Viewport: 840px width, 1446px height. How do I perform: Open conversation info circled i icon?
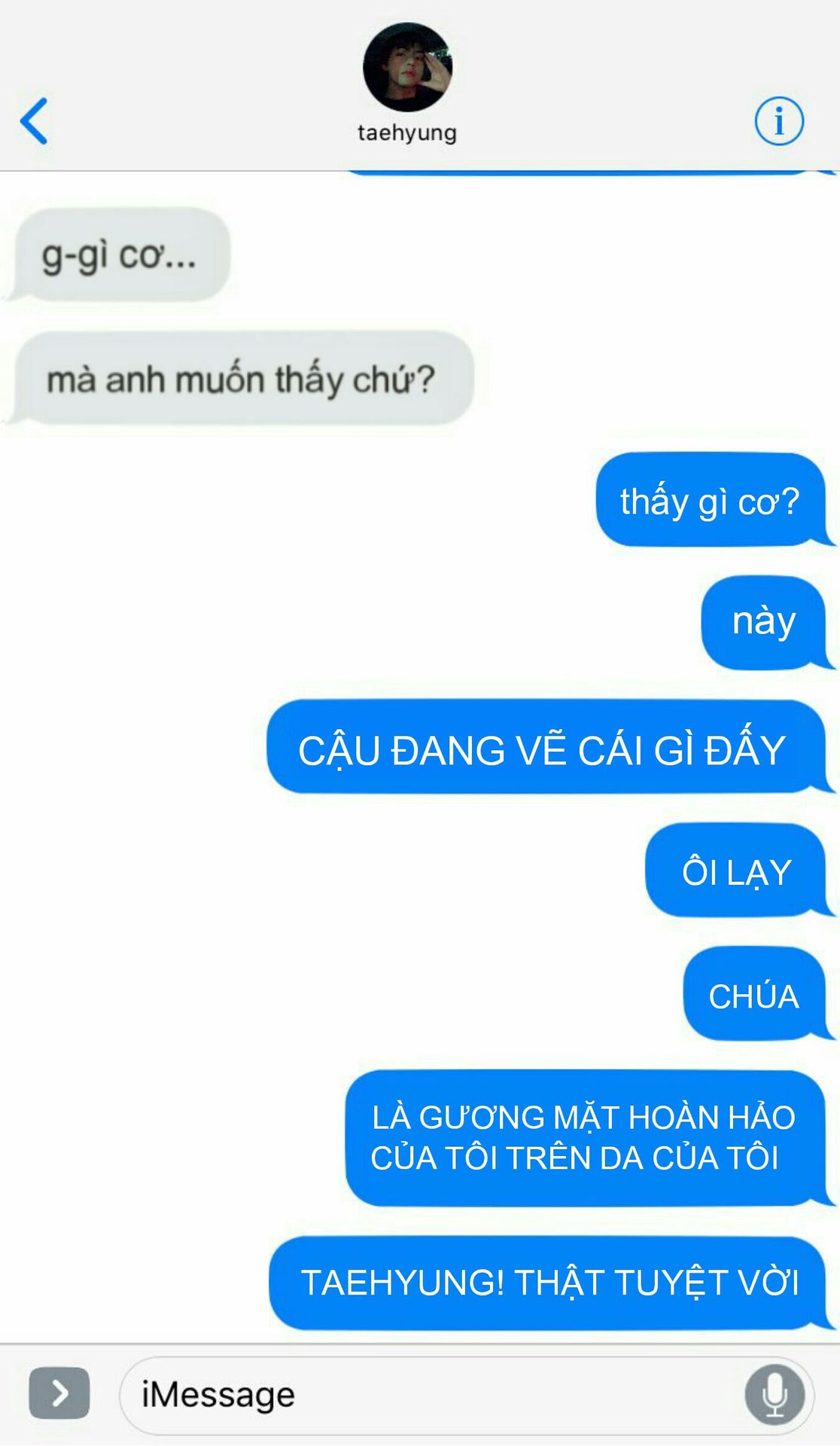pos(779,120)
